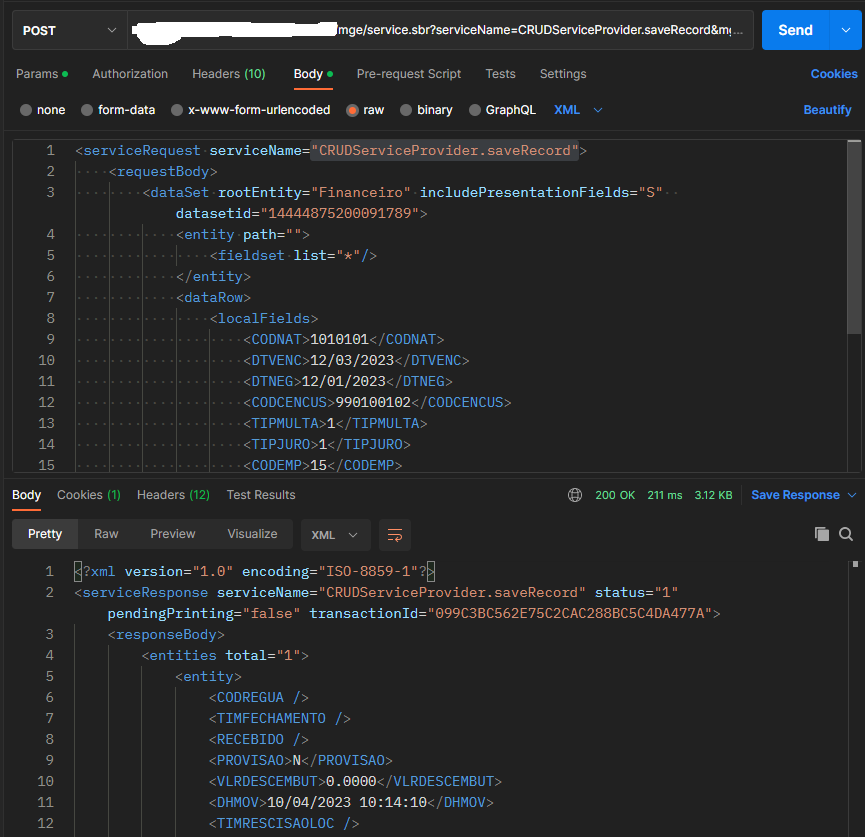
Task: Select the form-data radio option
Action: (88, 110)
